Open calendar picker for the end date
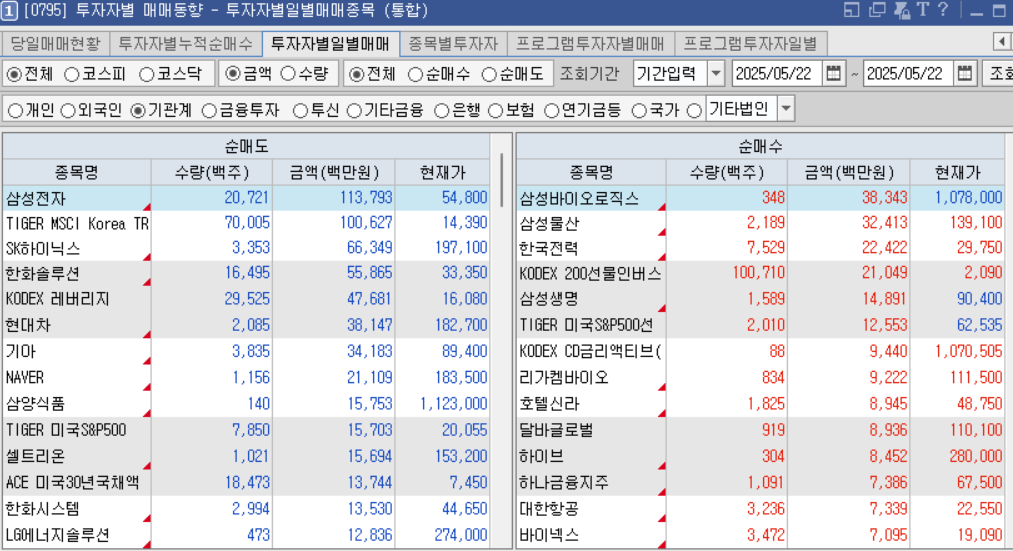The width and height of the screenshot is (1013, 551). pyautogui.click(x=965, y=73)
